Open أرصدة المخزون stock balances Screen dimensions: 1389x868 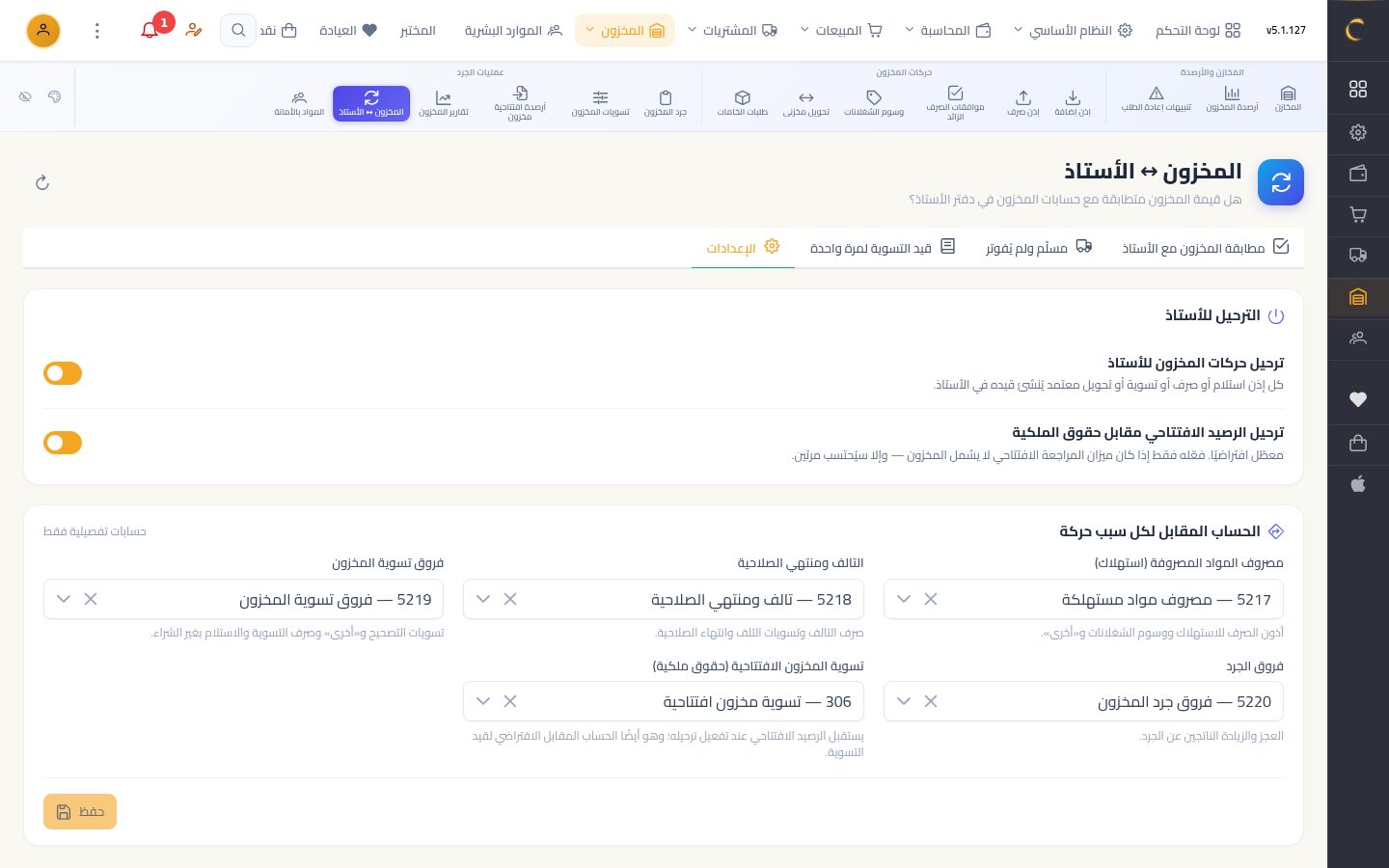tap(1232, 100)
